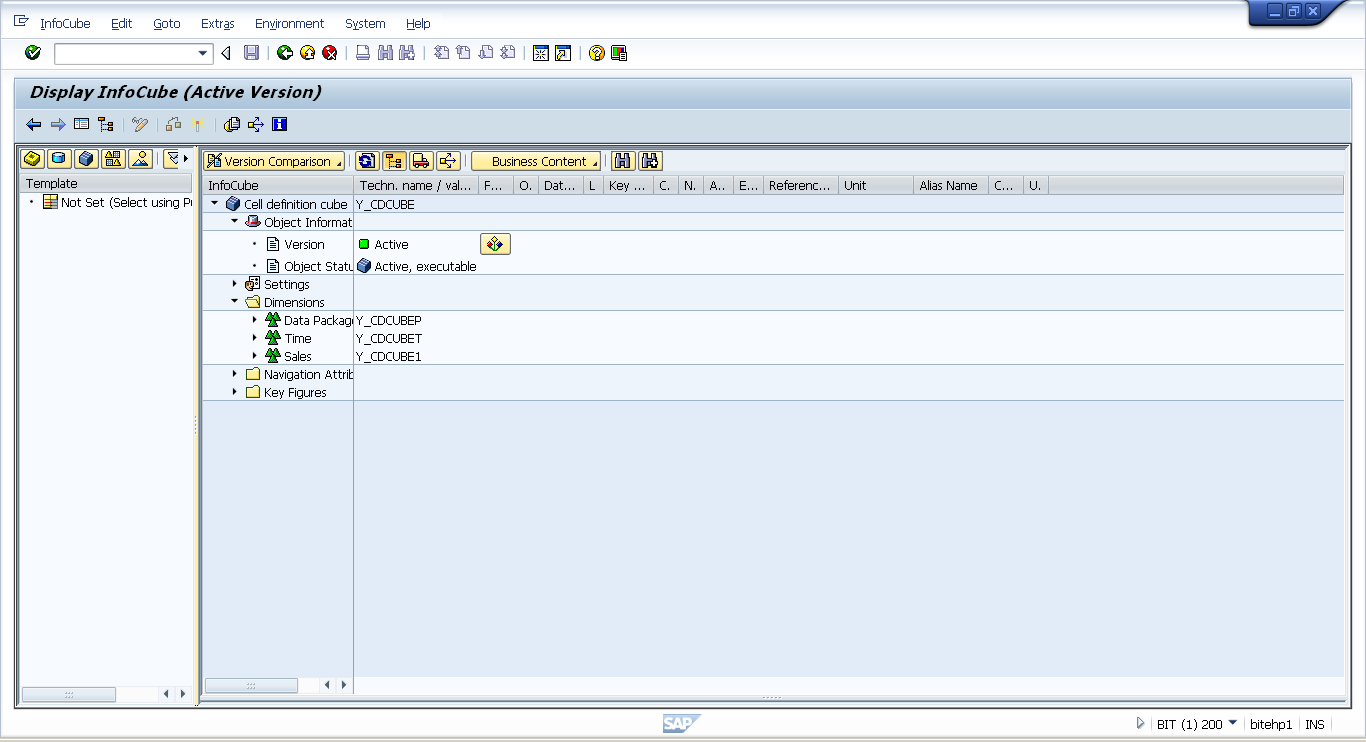Click the hierarchy tree icon in application toolbar
Image resolution: width=1366 pixels, height=742 pixels.
[106, 124]
